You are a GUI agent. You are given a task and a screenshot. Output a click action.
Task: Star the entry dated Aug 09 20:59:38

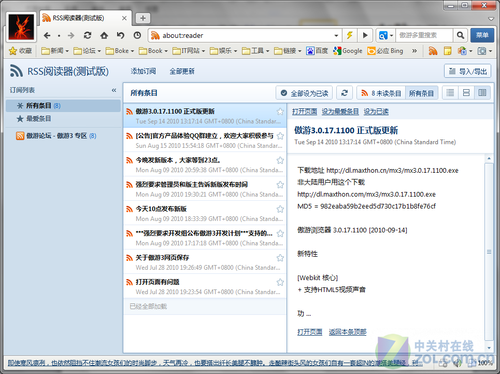[280, 160]
